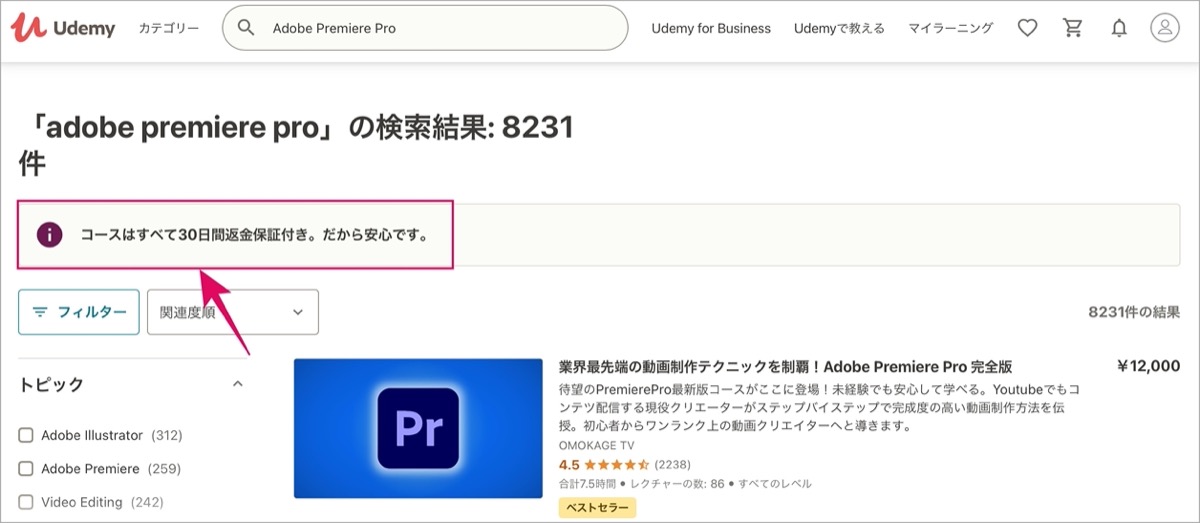The width and height of the screenshot is (1200, 523).
Task: Open マイラーニング menu
Action: pyautogui.click(x=950, y=28)
